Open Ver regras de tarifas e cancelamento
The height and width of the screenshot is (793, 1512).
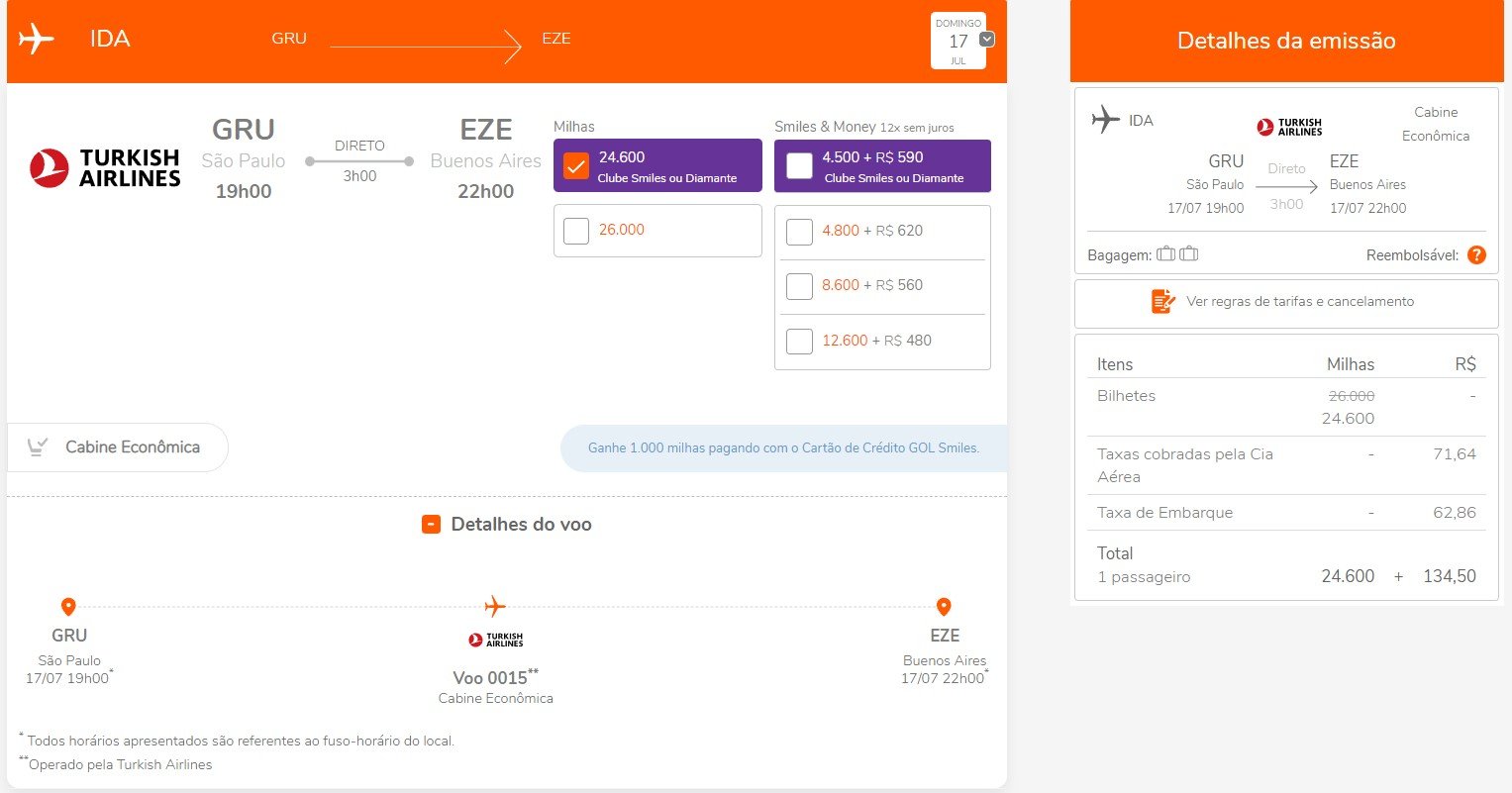(1286, 303)
